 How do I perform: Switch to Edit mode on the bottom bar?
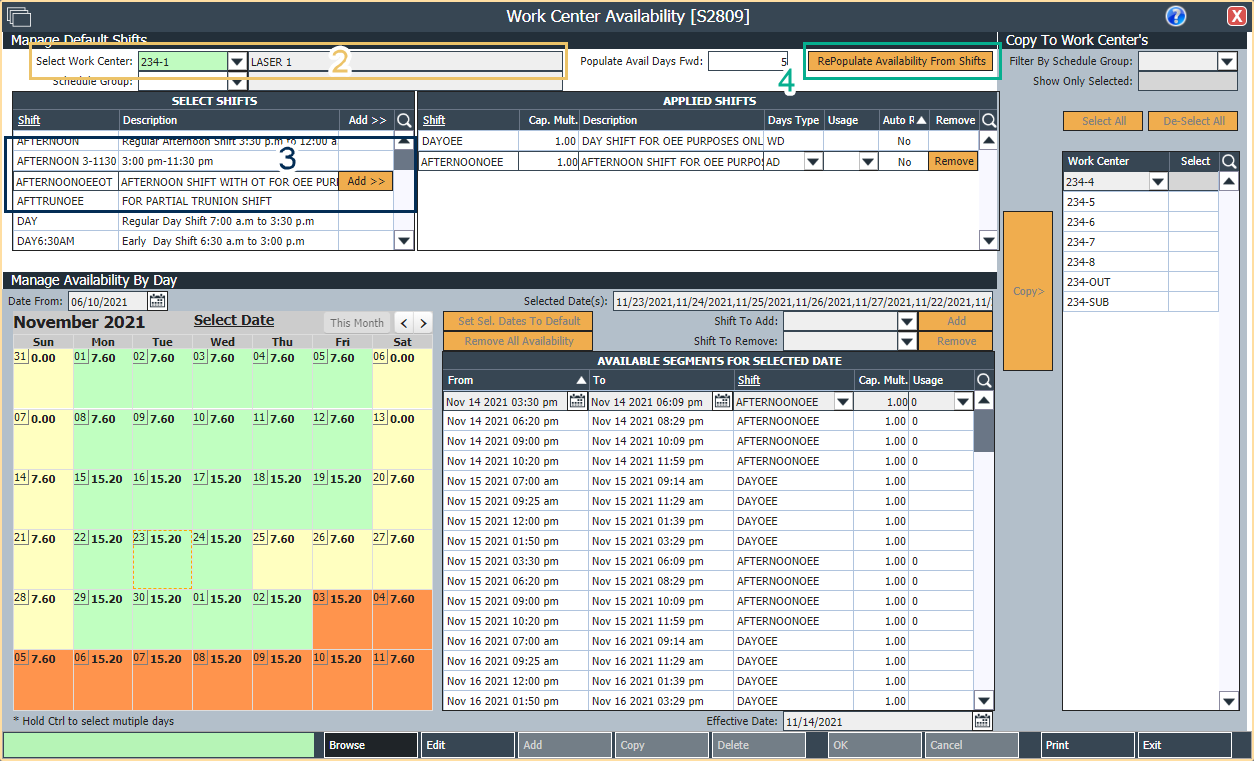(466, 744)
